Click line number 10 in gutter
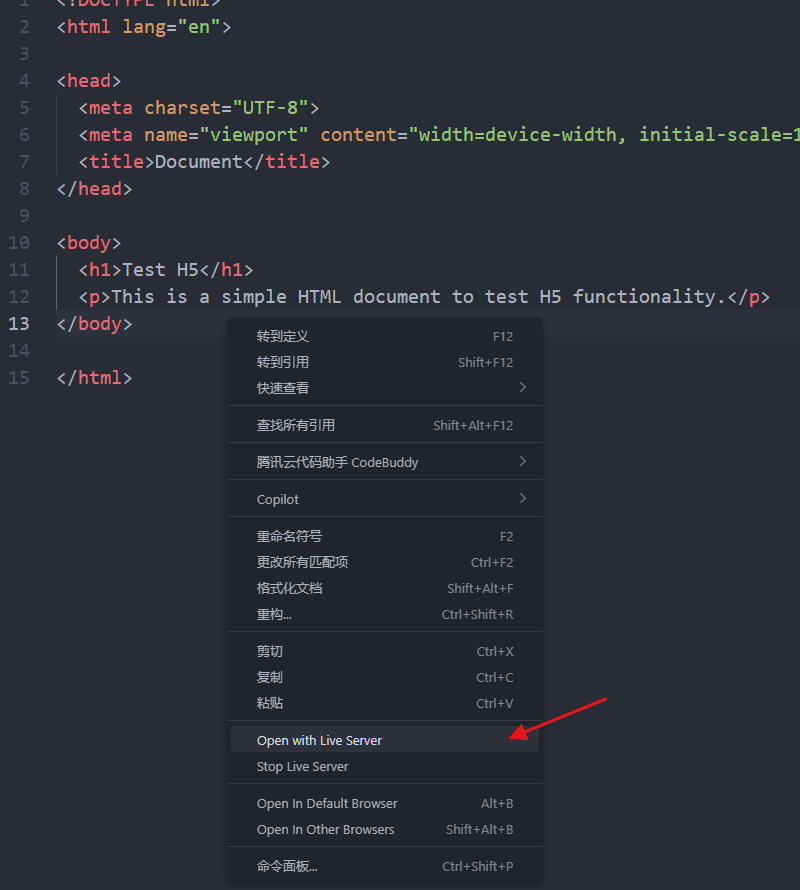This screenshot has width=800, height=890. [x=19, y=243]
